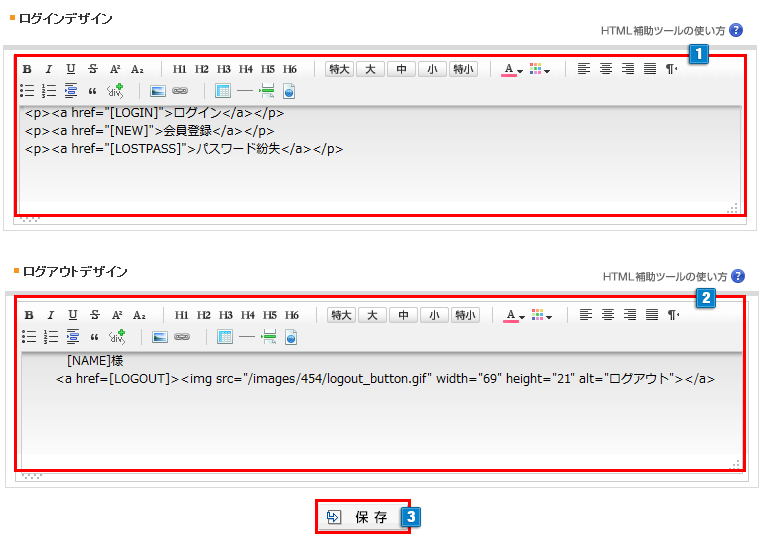Toggle bold in the login design toolbar

(x=27, y=69)
